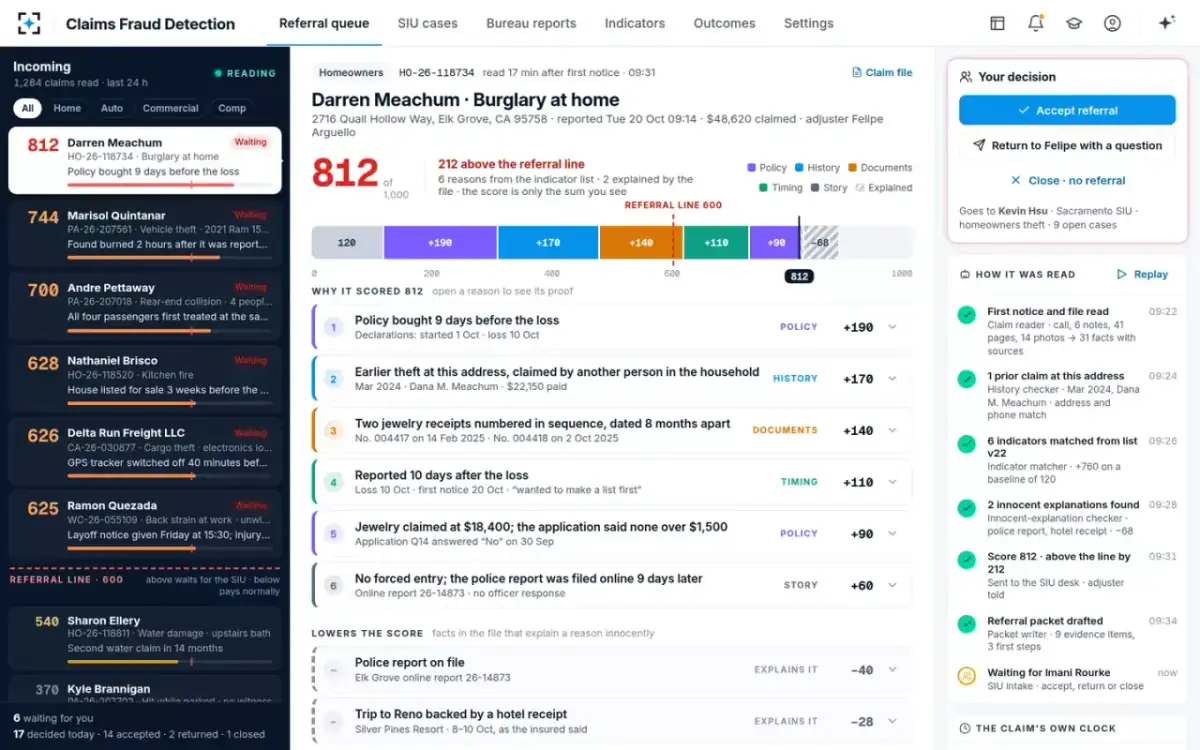Expand Two jewelry receipts reason chevron
1200x750 pixels.
pyautogui.click(x=892, y=430)
